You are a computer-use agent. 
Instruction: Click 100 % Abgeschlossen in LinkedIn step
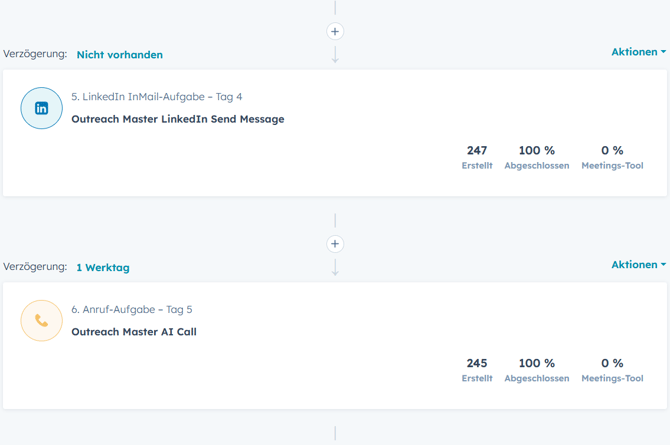click(x=537, y=157)
